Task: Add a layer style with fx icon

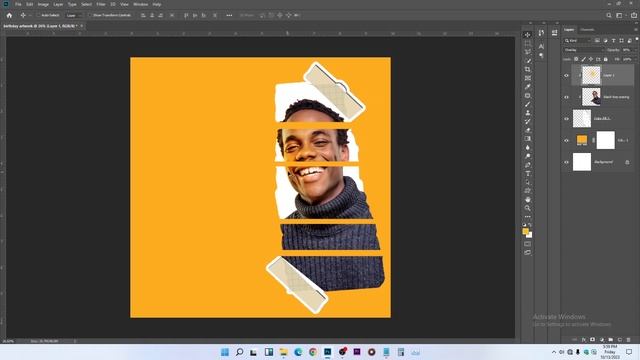Action: pos(584,340)
